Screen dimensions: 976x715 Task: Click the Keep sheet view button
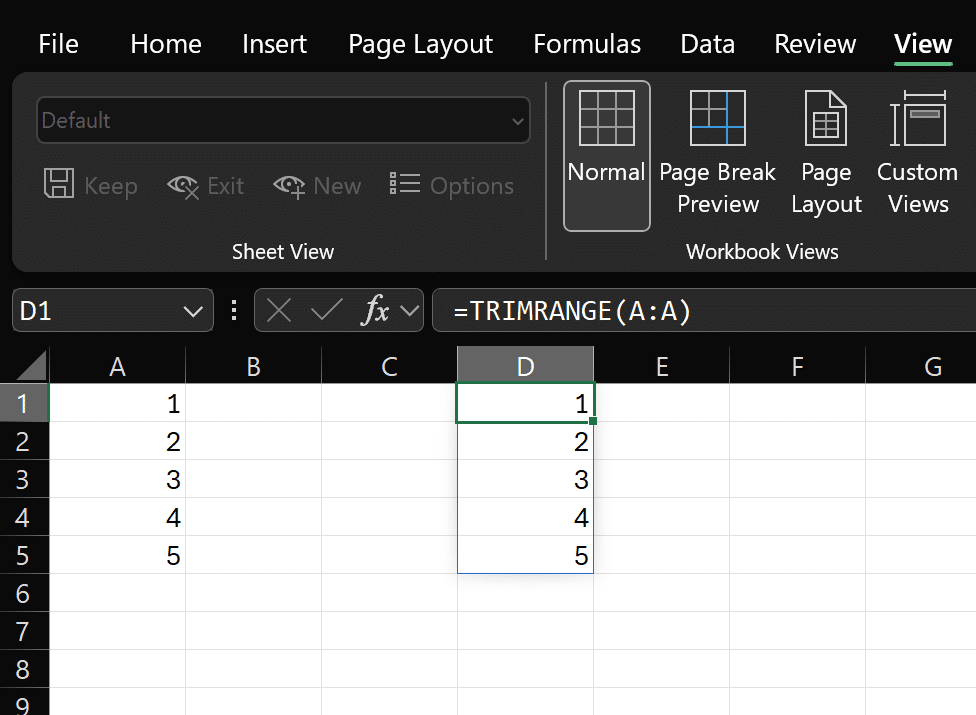90,186
